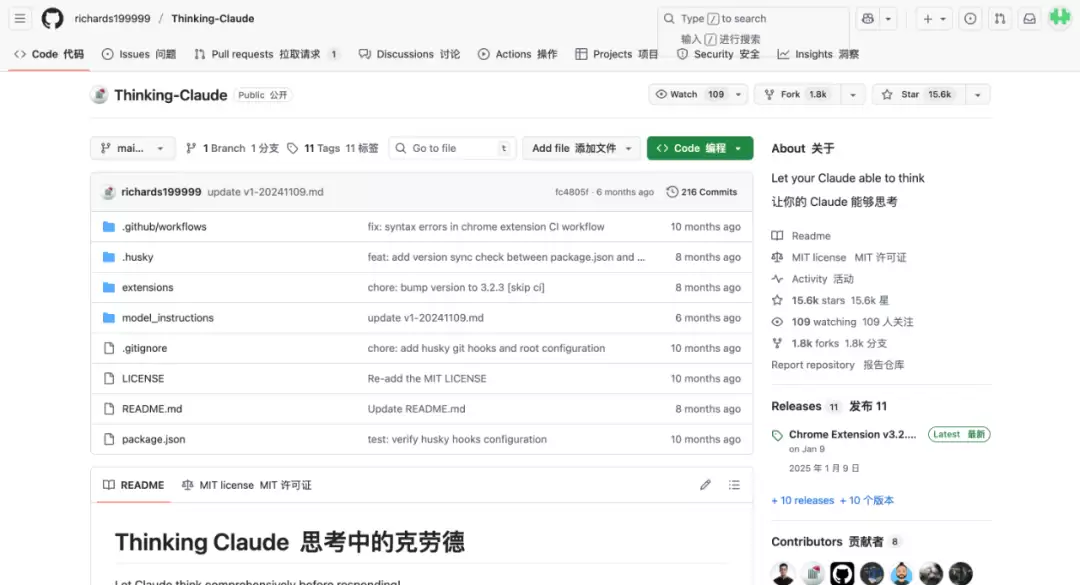This screenshot has width=1080, height=585.
Task: Click the Go to file search field
Action: coord(452,148)
